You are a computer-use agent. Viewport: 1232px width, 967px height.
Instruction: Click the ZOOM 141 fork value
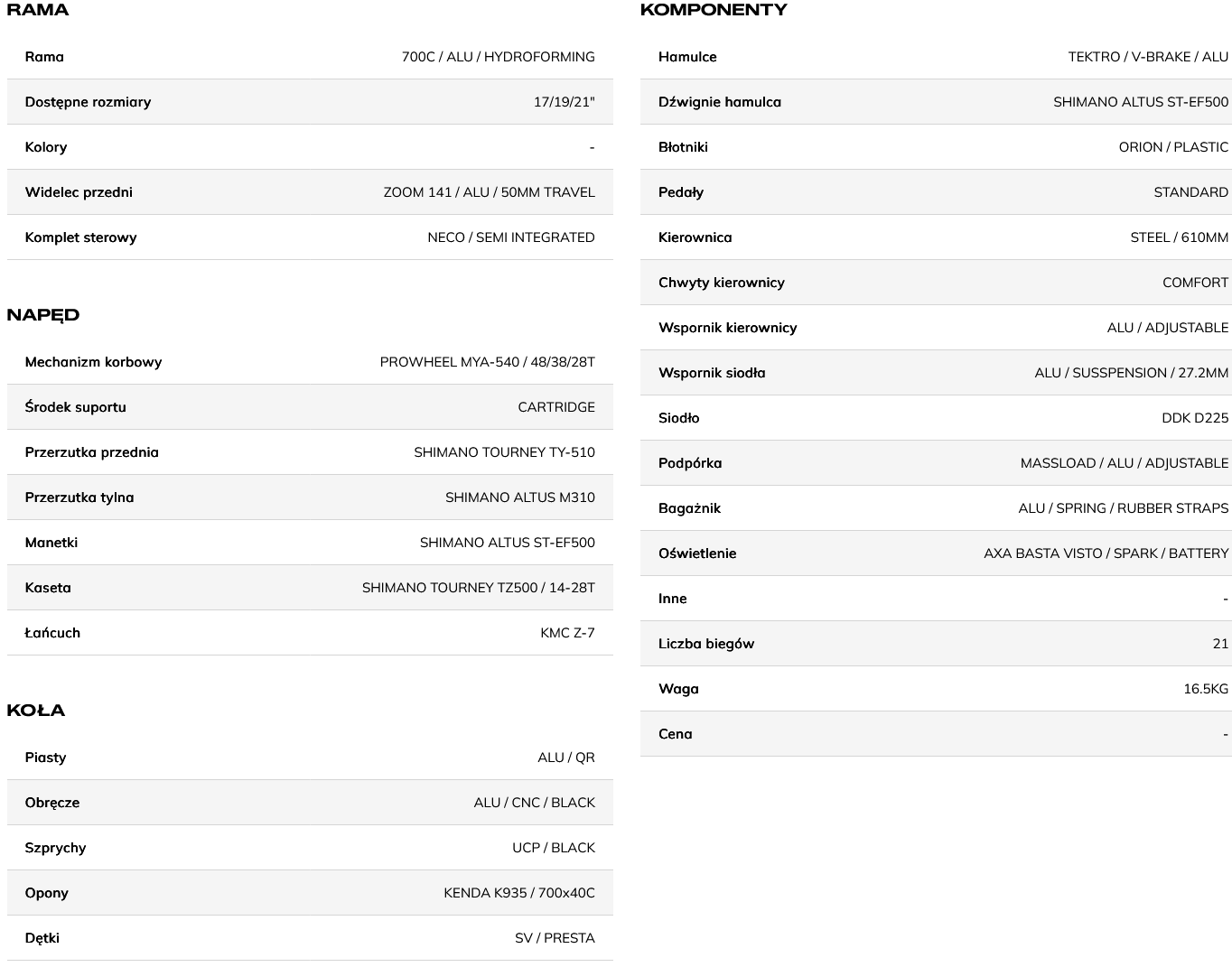pyautogui.click(x=489, y=192)
